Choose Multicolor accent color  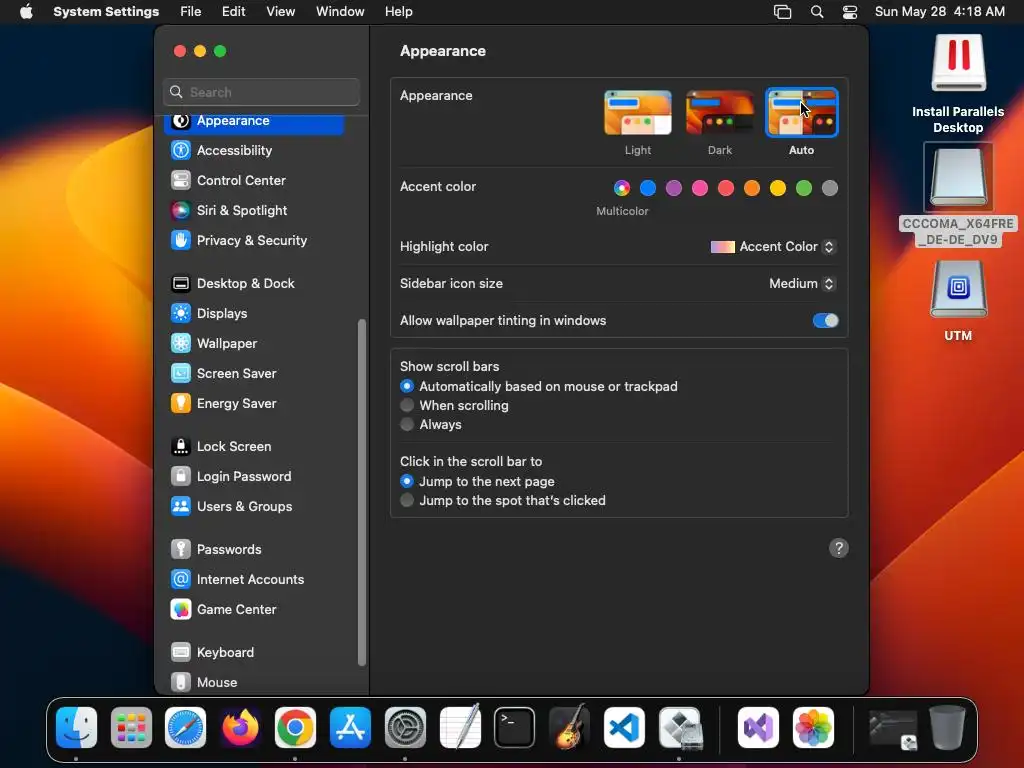[622, 188]
